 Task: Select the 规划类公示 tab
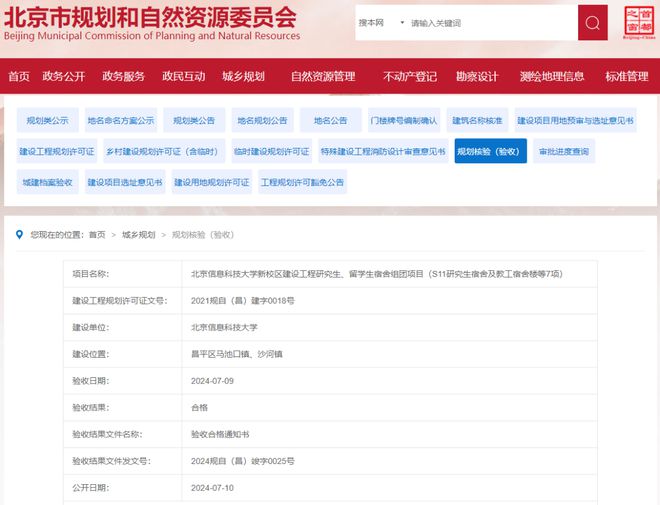[47, 121]
